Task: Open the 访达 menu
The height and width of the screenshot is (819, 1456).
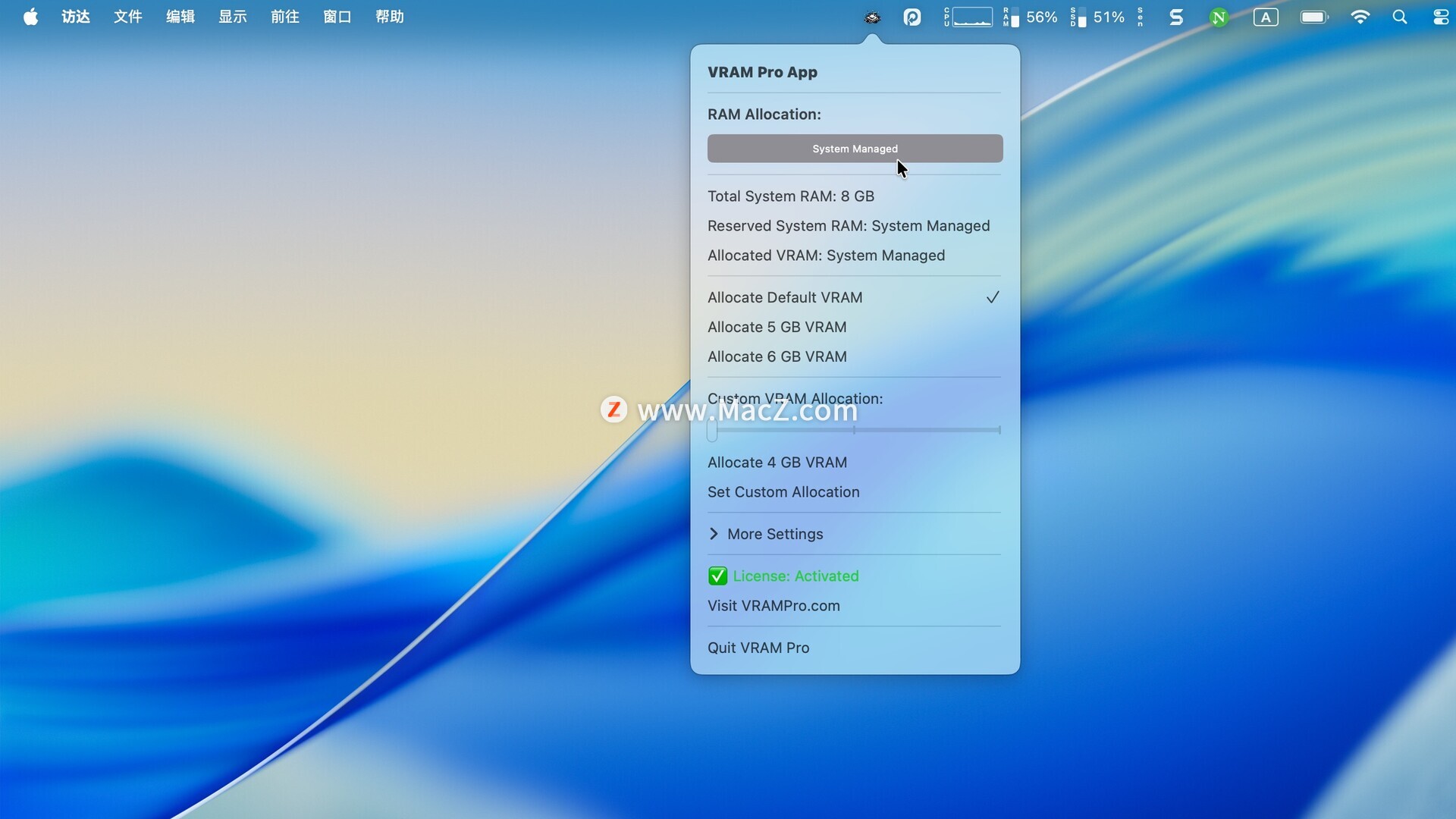Action: tap(76, 17)
